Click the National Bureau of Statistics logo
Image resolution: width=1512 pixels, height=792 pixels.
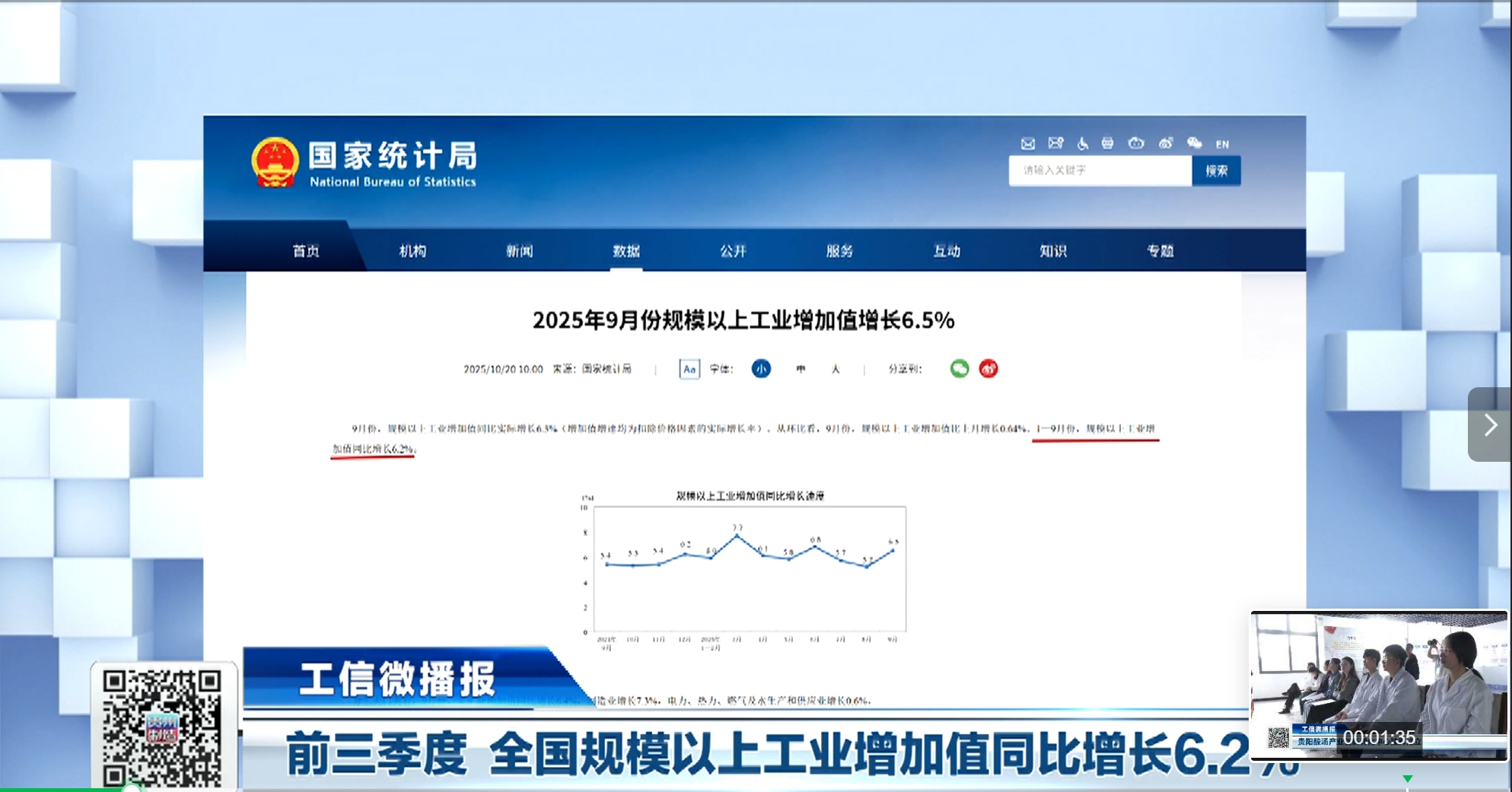click(364, 163)
